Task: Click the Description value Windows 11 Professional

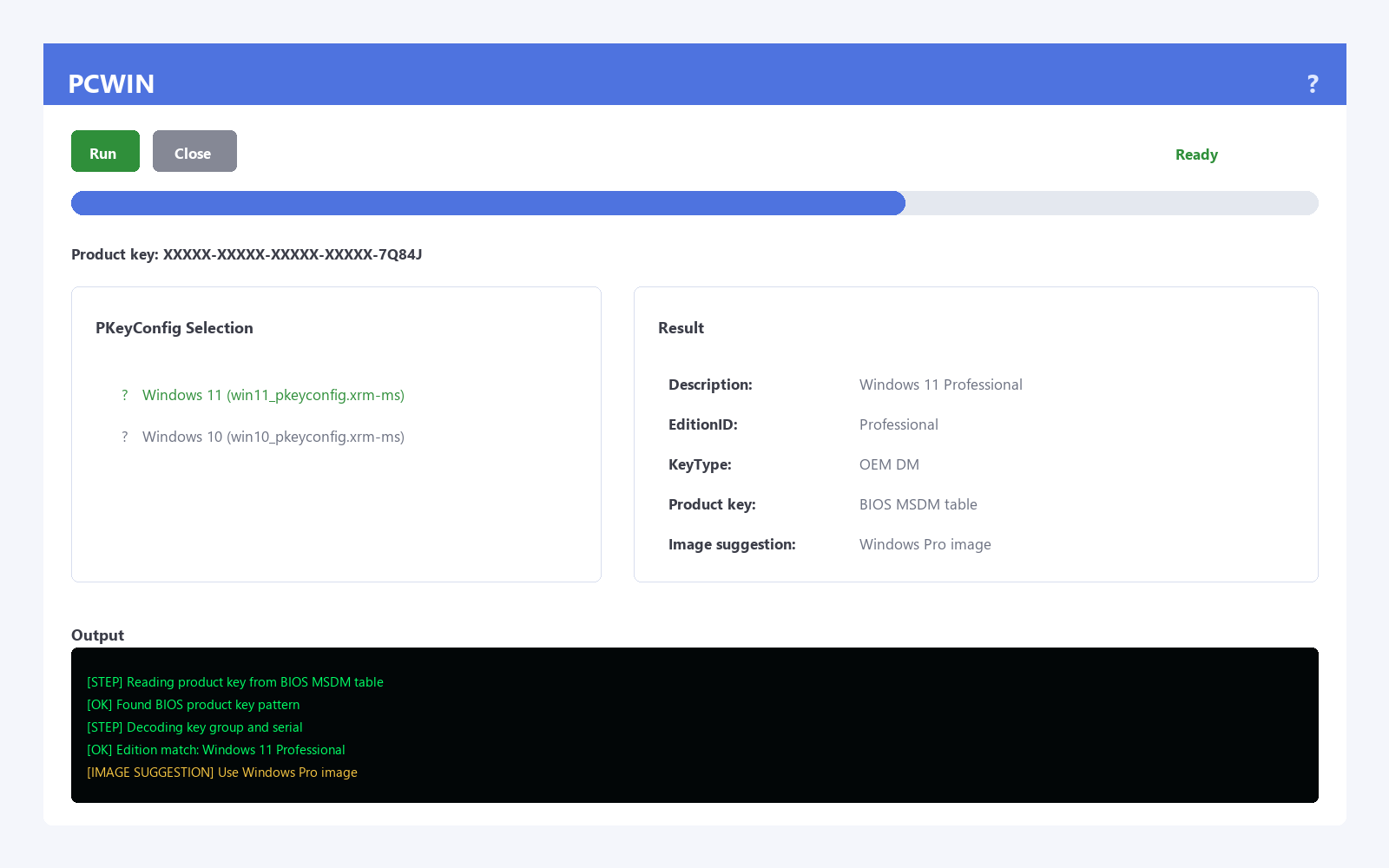Action: click(x=941, y=385)
